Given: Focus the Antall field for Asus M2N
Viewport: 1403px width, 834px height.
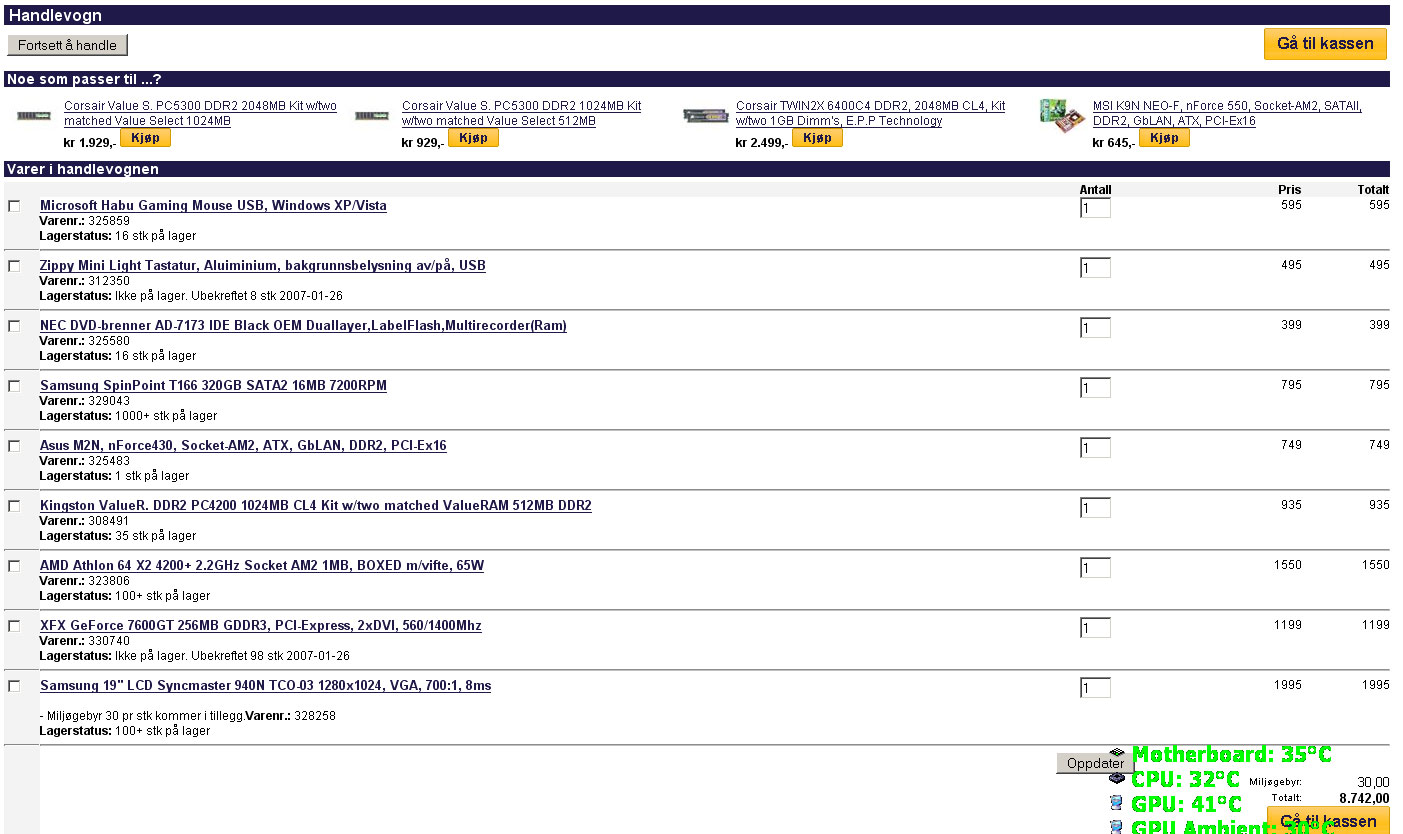Looking at the screenshot, I should click(1095, 448).
